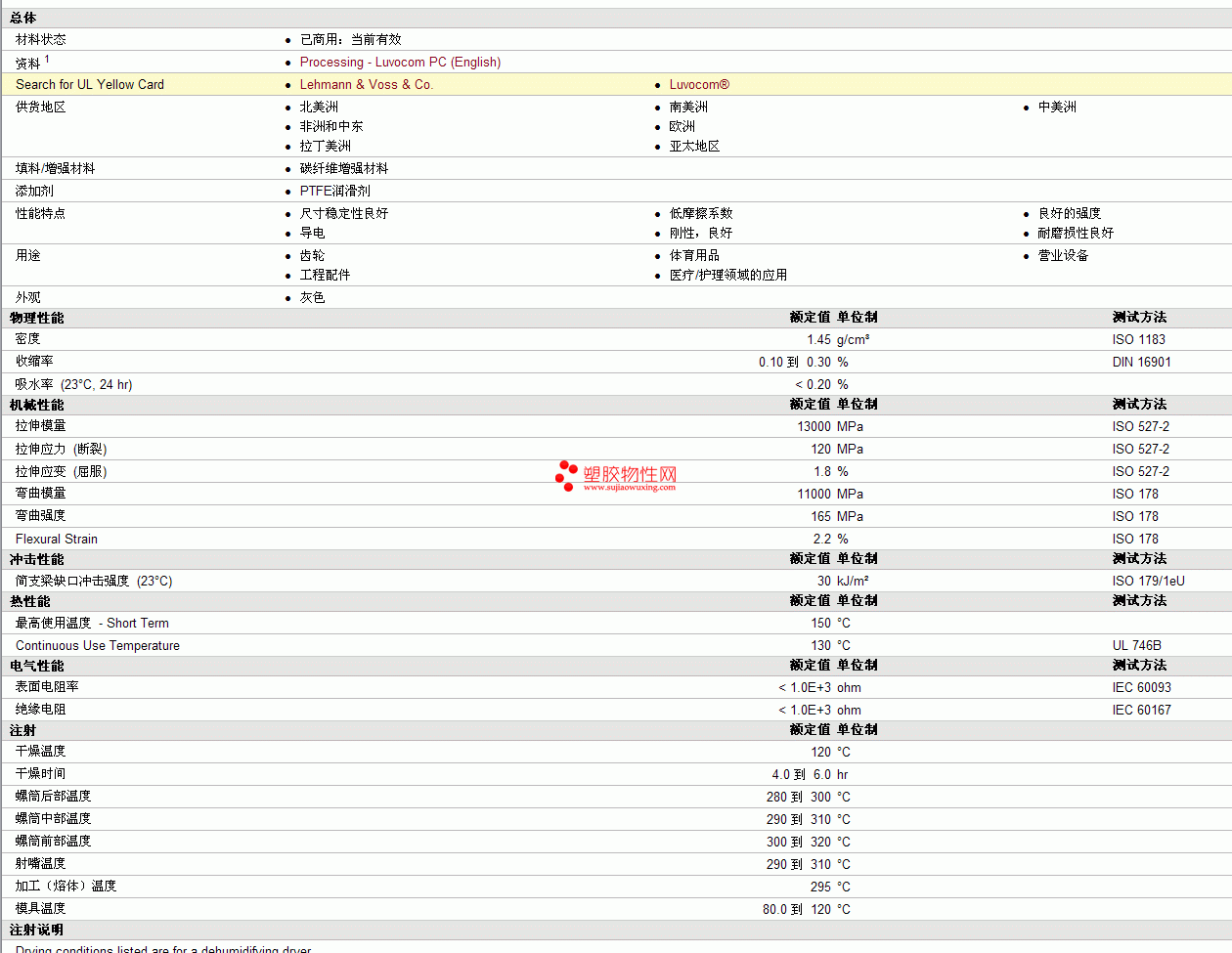Click 弯曲强度 value 165

820,516
